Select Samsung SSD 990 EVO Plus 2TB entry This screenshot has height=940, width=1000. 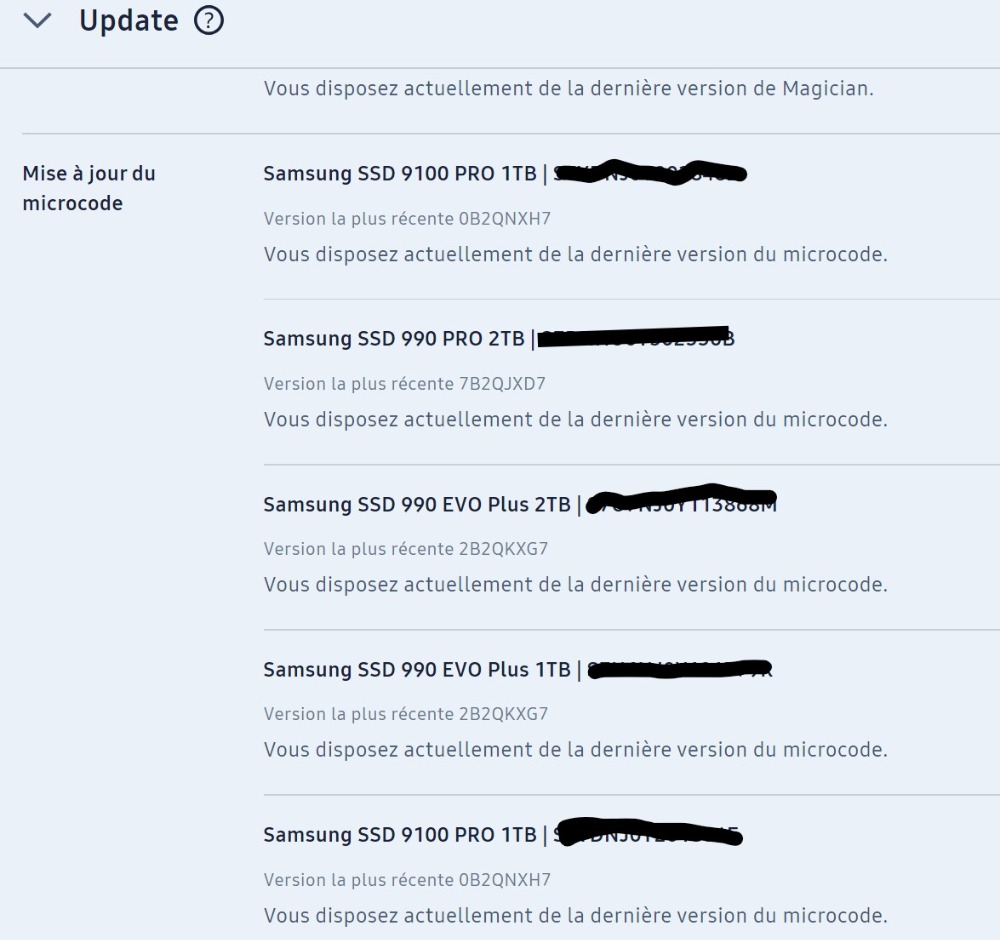520,504
